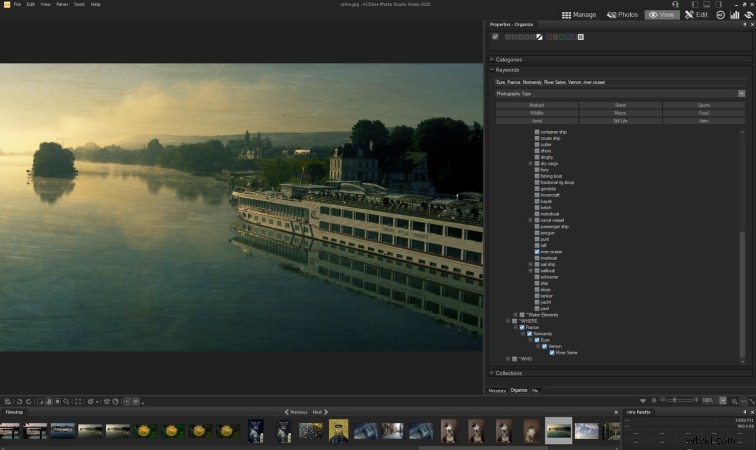
Task: Uncheck the River Seine keyword
Action: point(552,353)
